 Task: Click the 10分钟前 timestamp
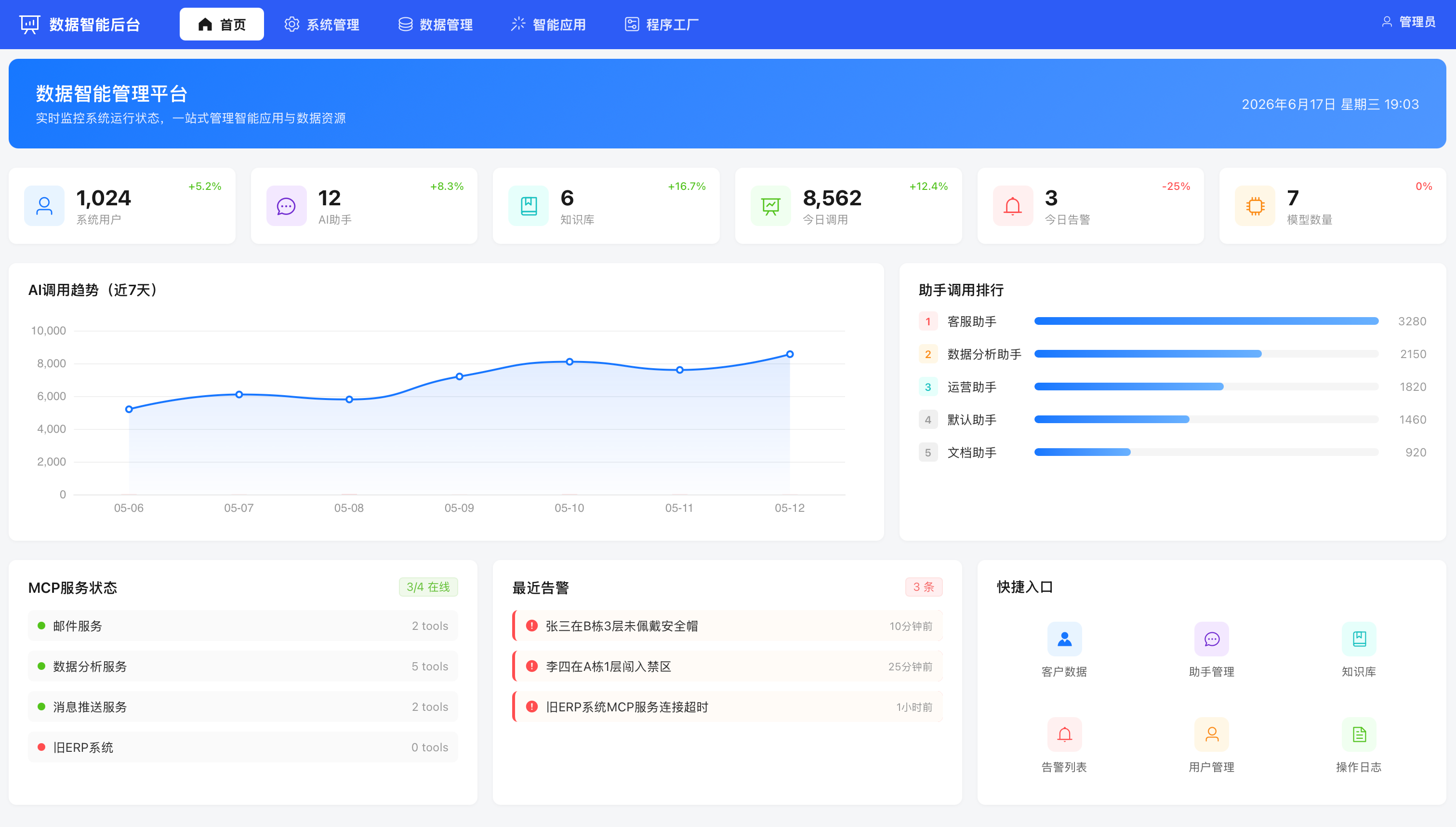tap(911, 626)
